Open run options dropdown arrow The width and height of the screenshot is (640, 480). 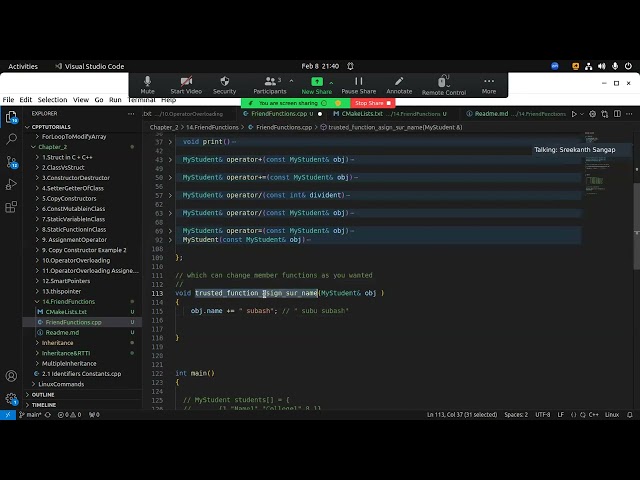tap(582, 114)
